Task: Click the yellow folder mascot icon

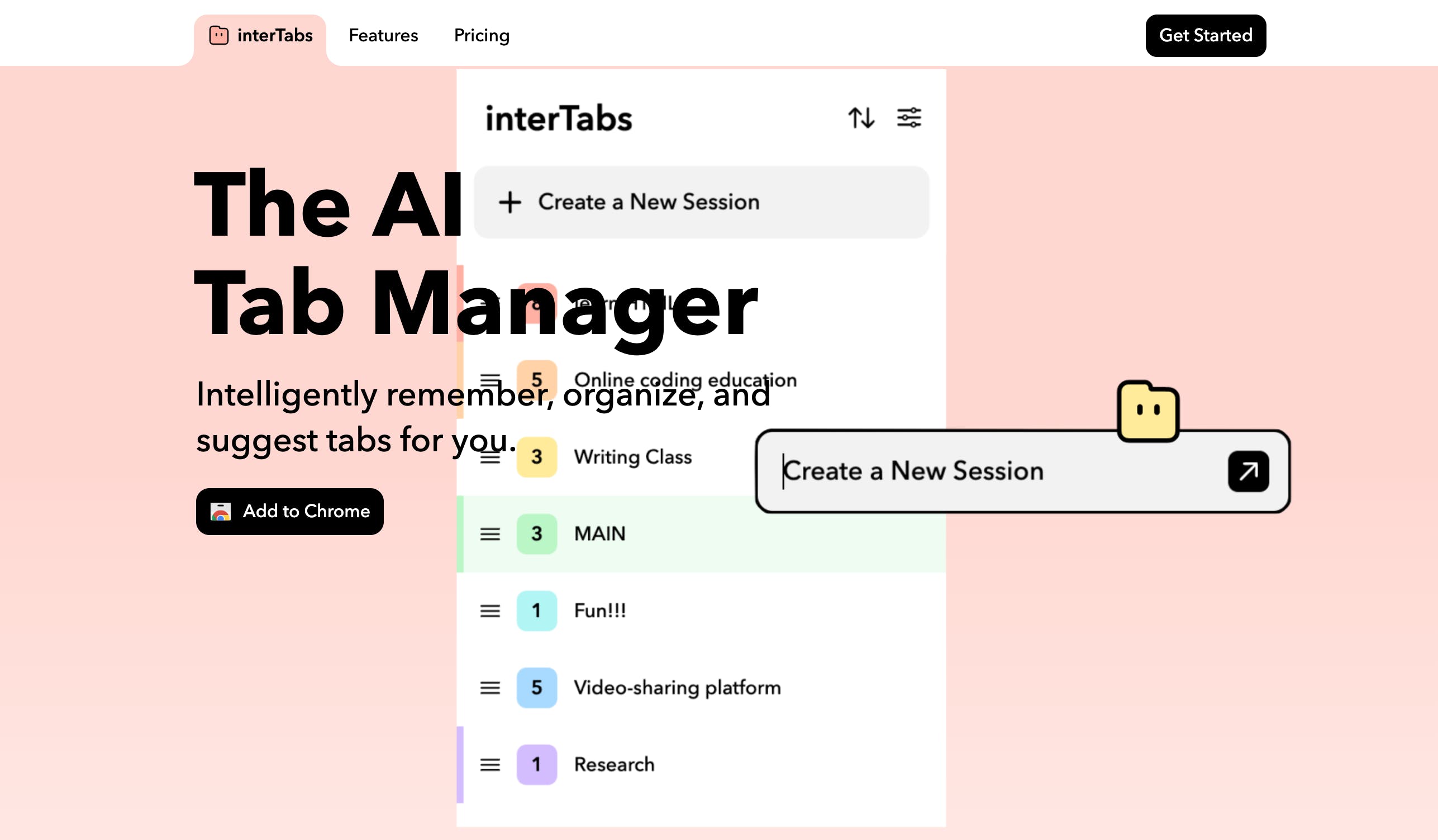Action: [x=1147, y=412]
